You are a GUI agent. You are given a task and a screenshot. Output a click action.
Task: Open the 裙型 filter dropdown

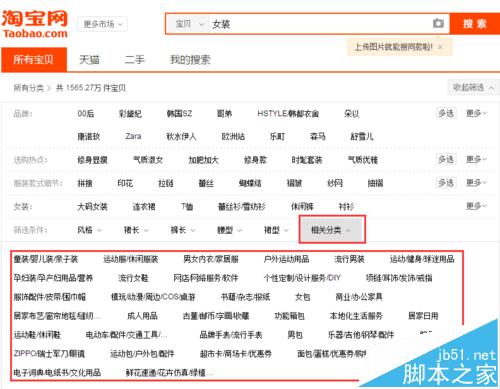coord(276,230)
